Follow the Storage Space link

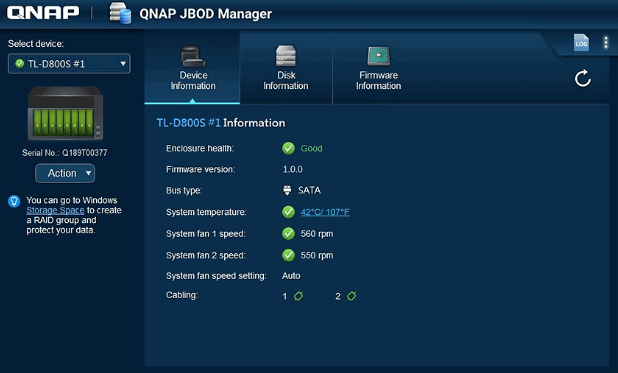click(x=55, y=210)
